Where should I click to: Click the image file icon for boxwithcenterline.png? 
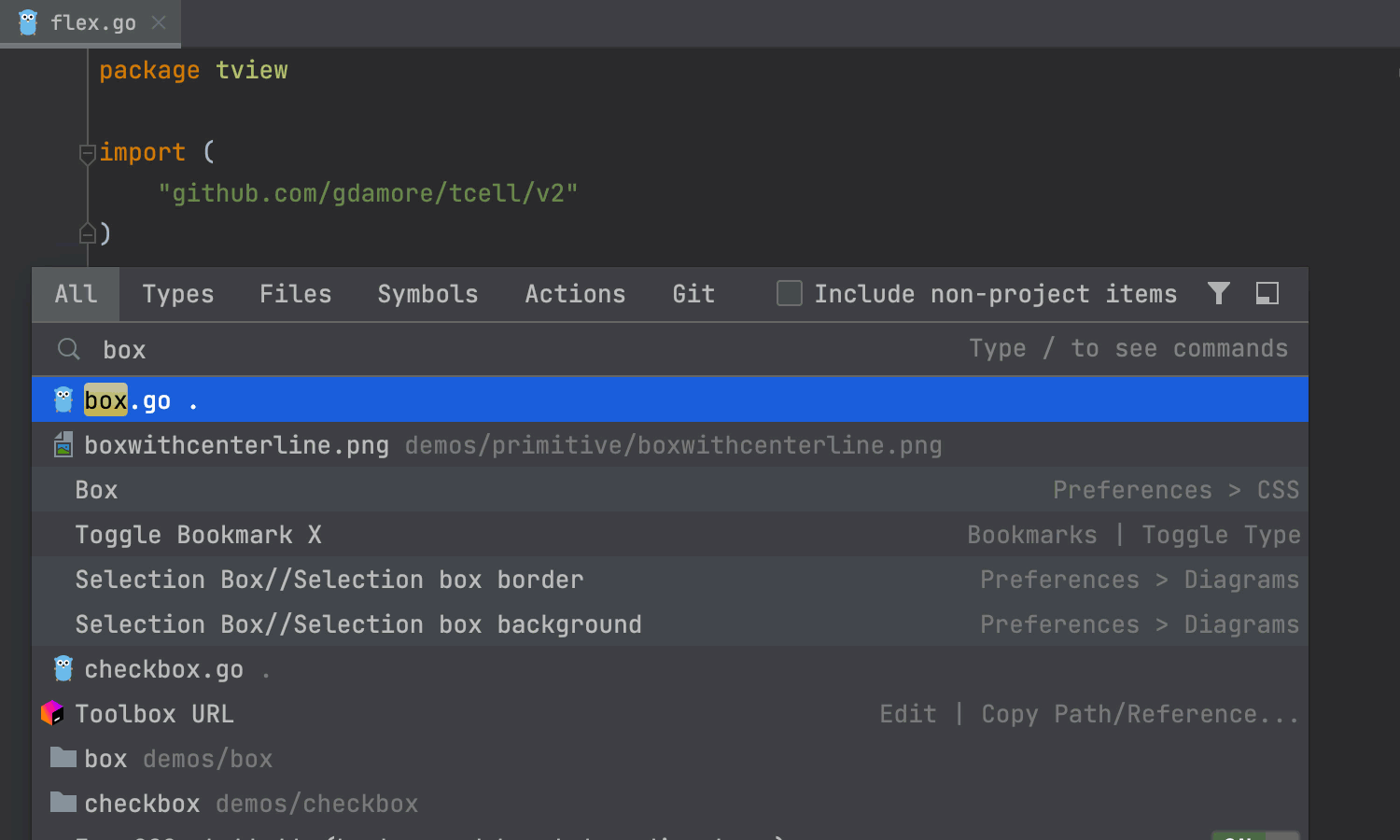63,445
